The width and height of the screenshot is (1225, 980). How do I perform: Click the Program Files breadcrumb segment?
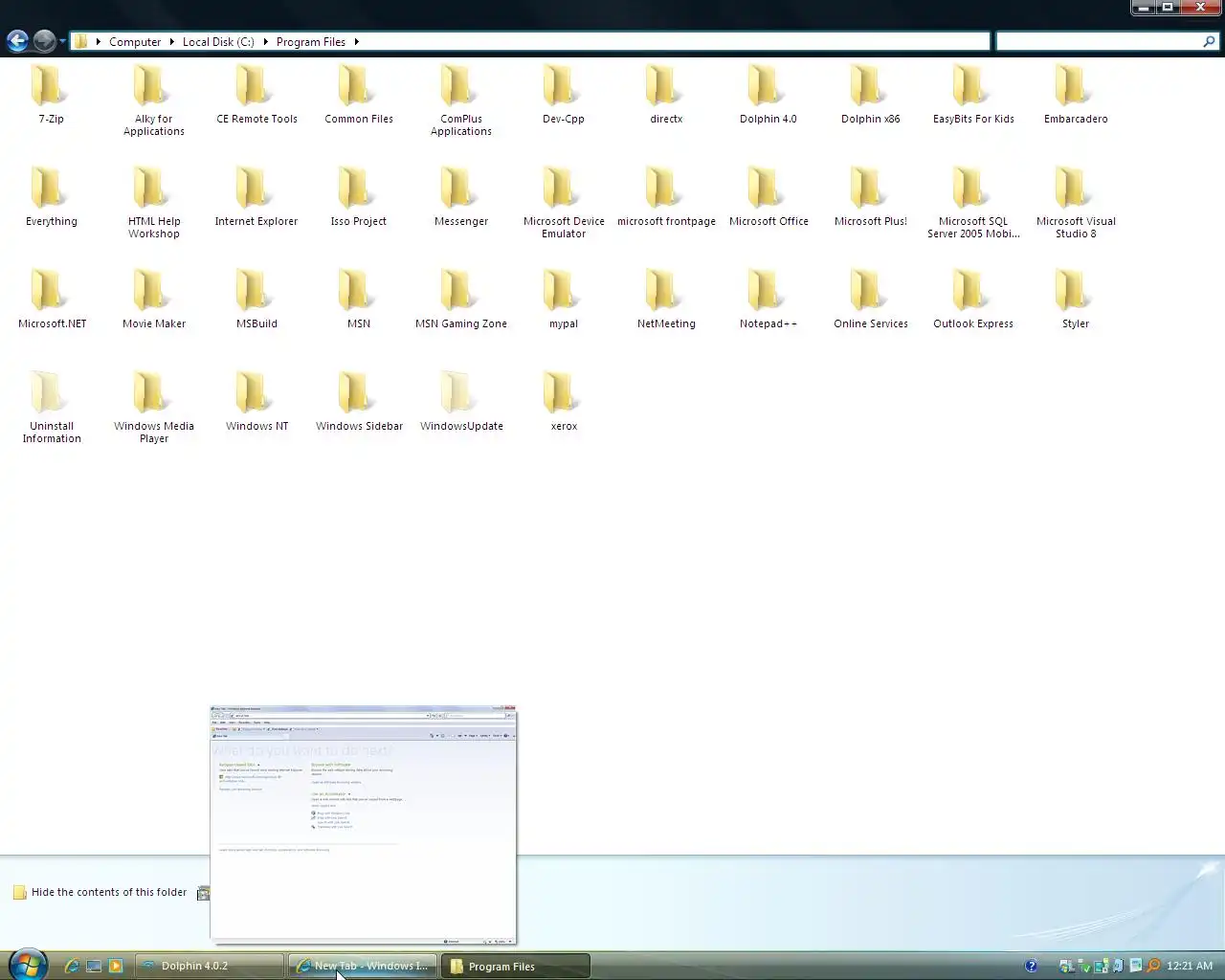(311, 42)
